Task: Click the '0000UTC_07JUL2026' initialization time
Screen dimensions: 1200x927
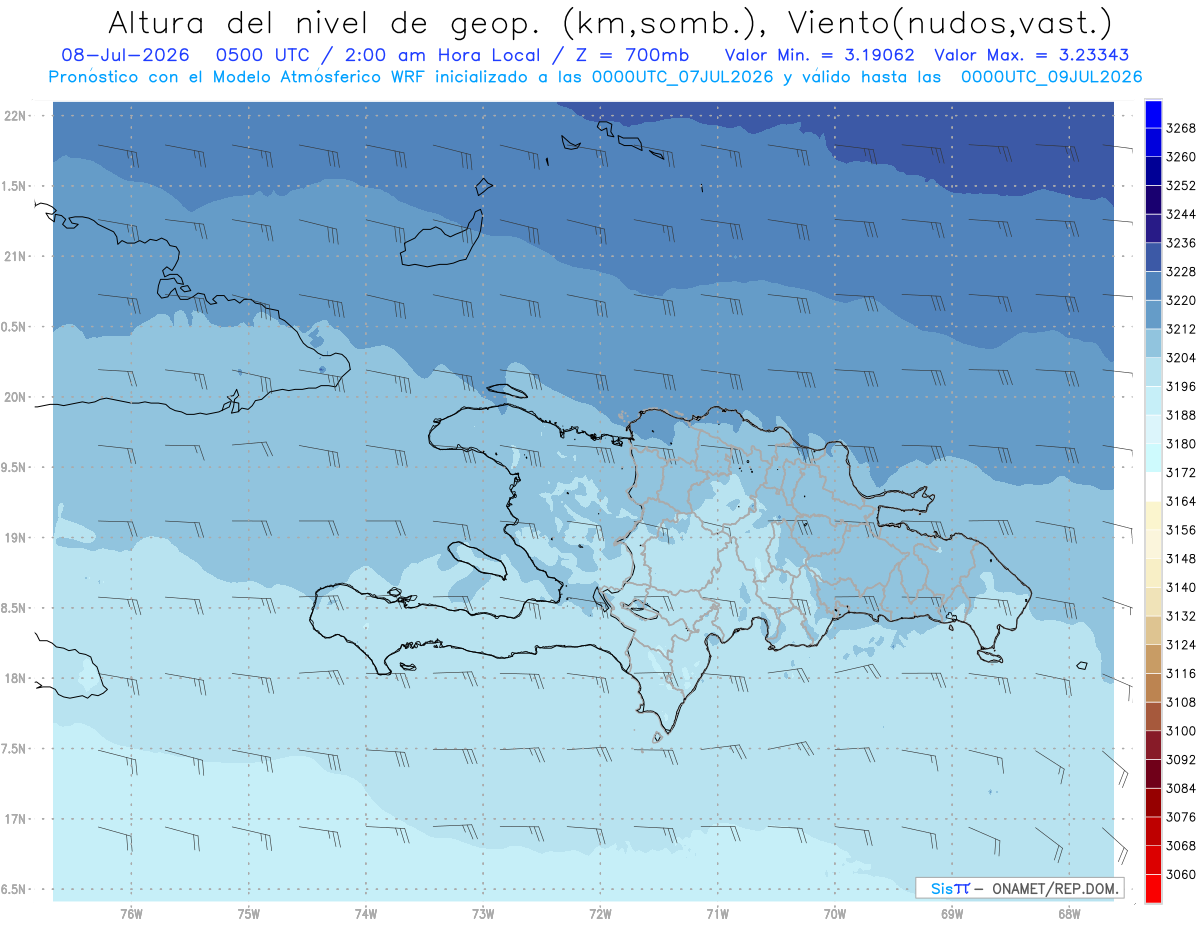Action: (682, 77)
